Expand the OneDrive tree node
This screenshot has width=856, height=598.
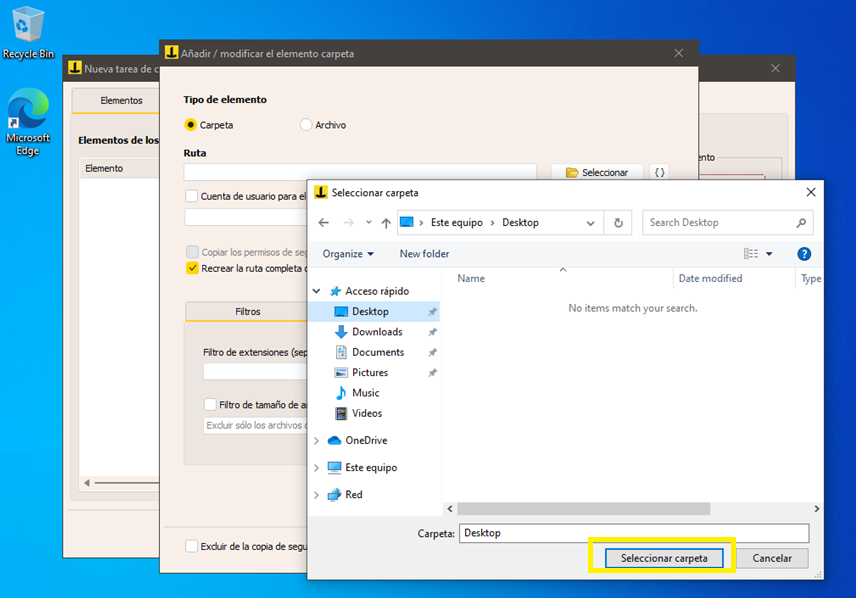(317, 441)
